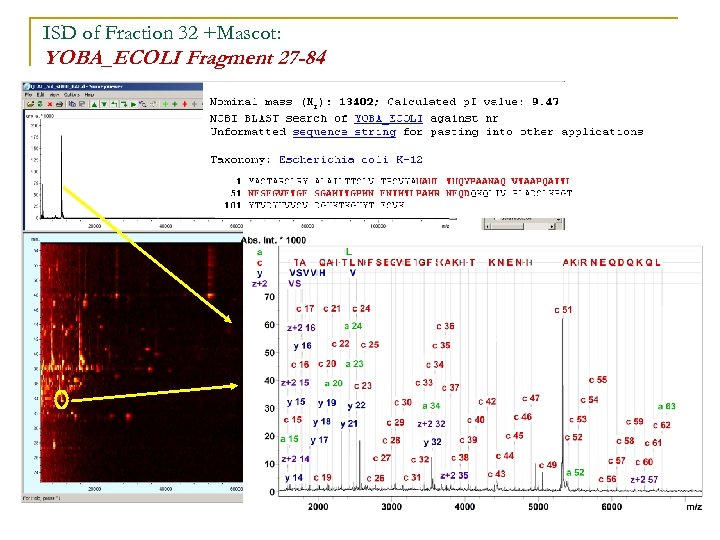Follow the YOBA_ECOLI BLAST link
This screenshot has height=540, width=720.
tap(388, 118)
